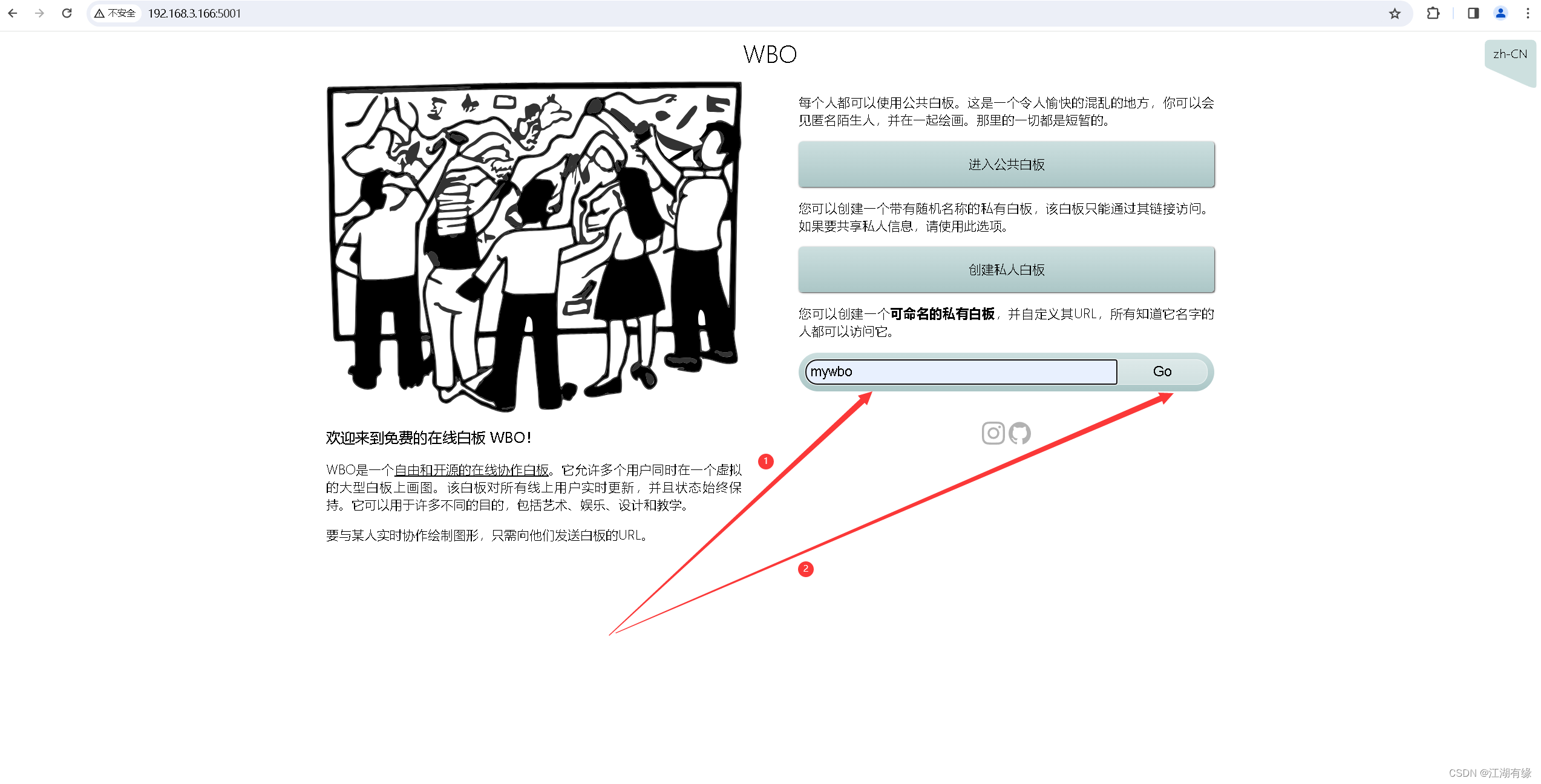This screenshot has height=784, width=1541.
Task: Click the back navigation arrow
Action: pos(13,14)
